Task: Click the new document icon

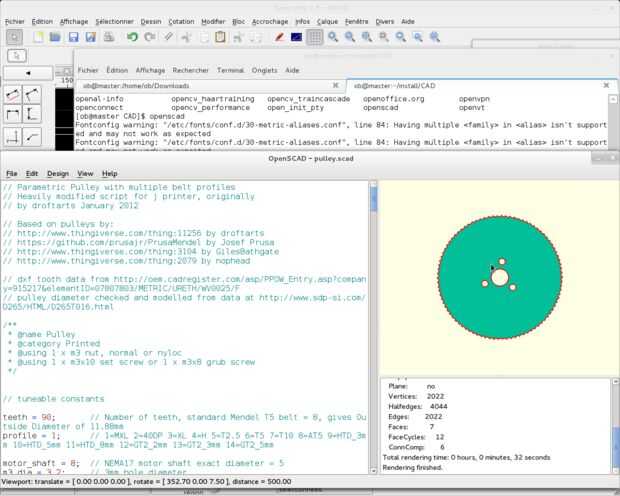Action: [38, 37]
